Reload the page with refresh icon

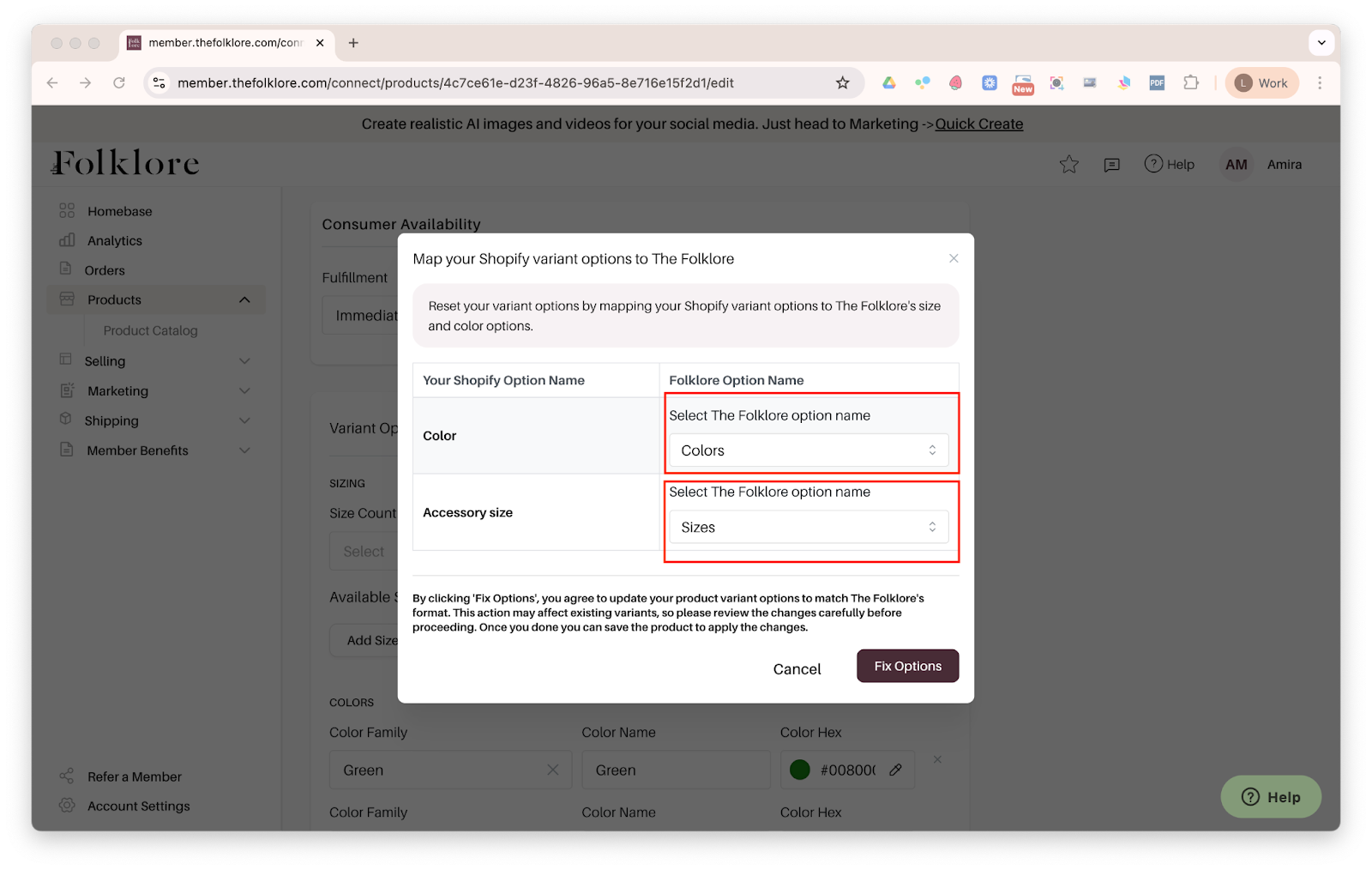(119, 83)
